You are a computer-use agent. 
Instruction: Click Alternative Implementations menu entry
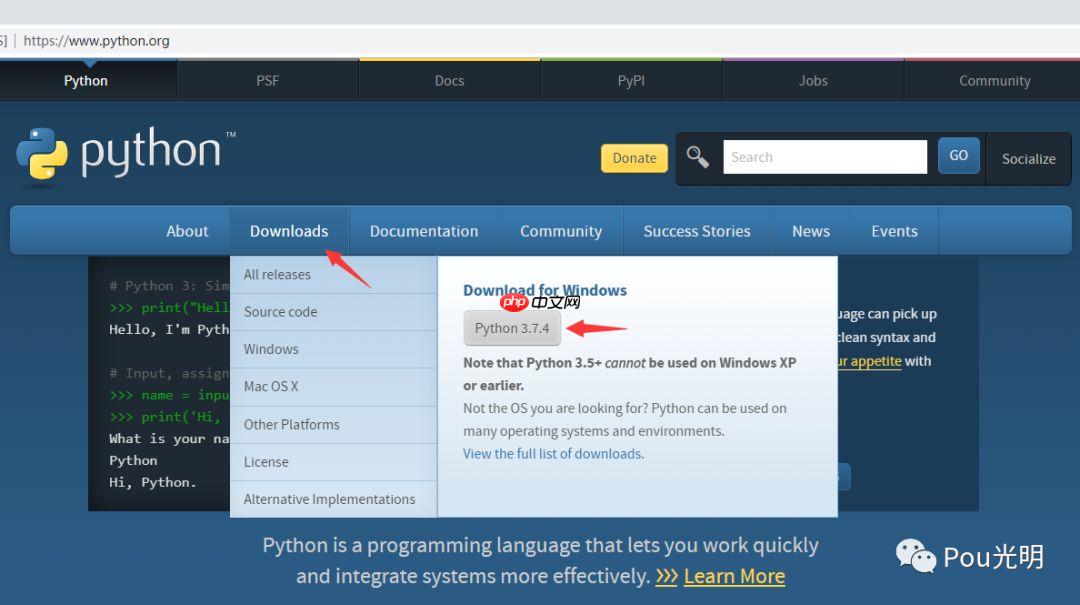tap(330, 499)
